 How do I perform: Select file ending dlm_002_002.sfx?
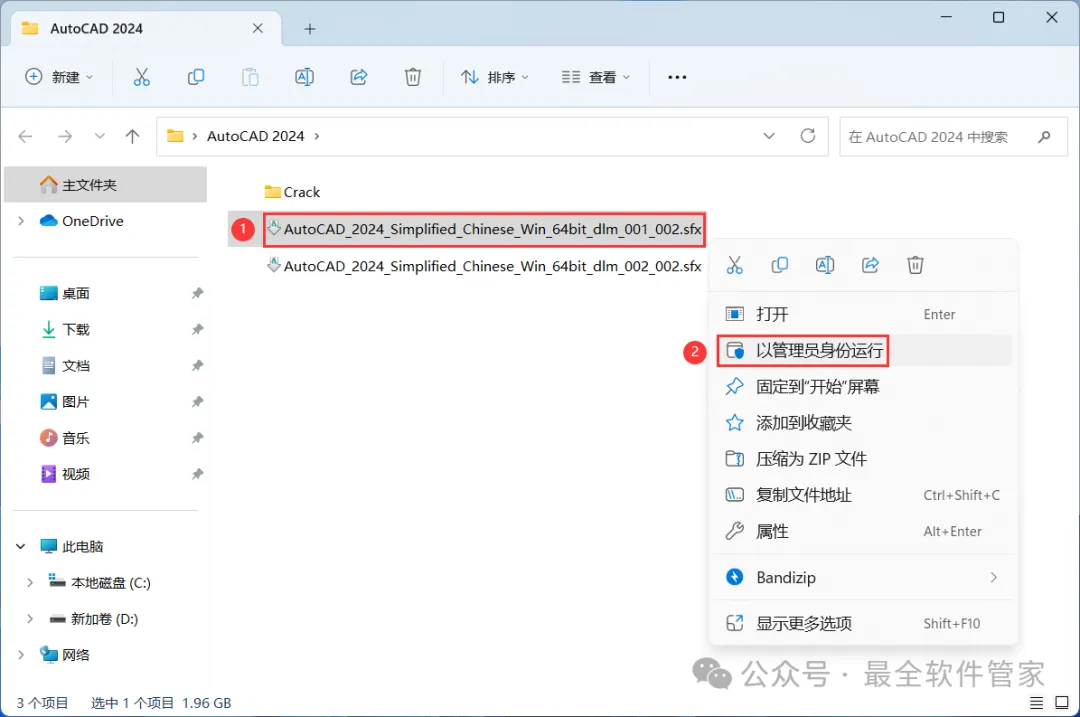[485, 266]
